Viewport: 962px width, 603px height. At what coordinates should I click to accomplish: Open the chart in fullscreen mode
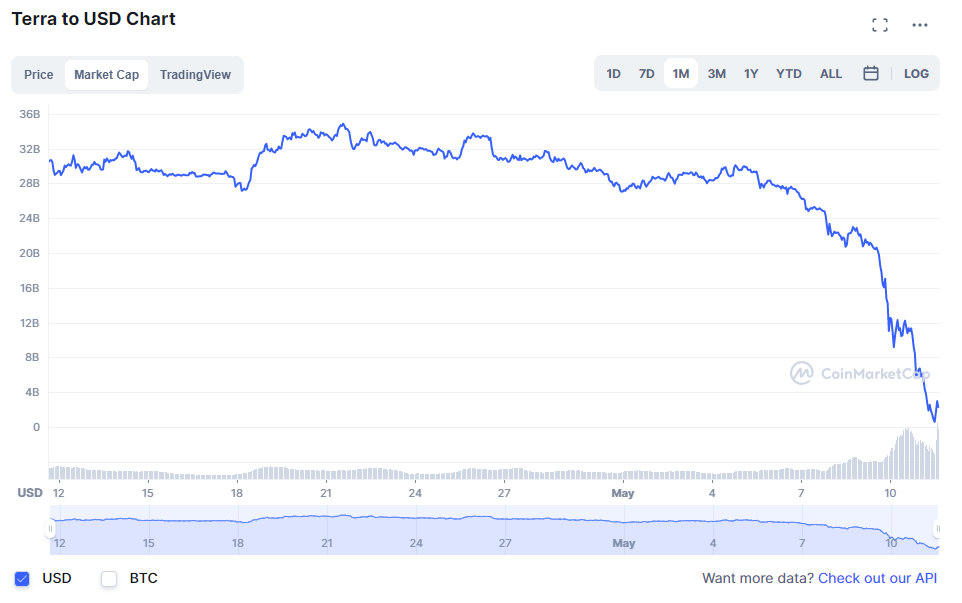(880, 25)
